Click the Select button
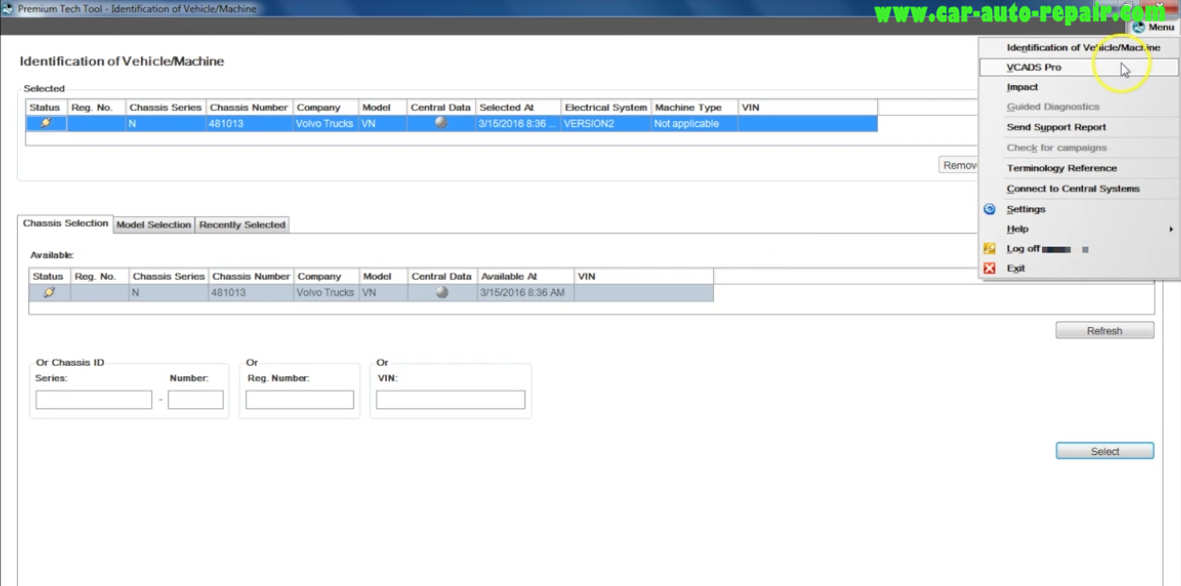Screen dimensions: 1181x586 tap(1104, 451)
